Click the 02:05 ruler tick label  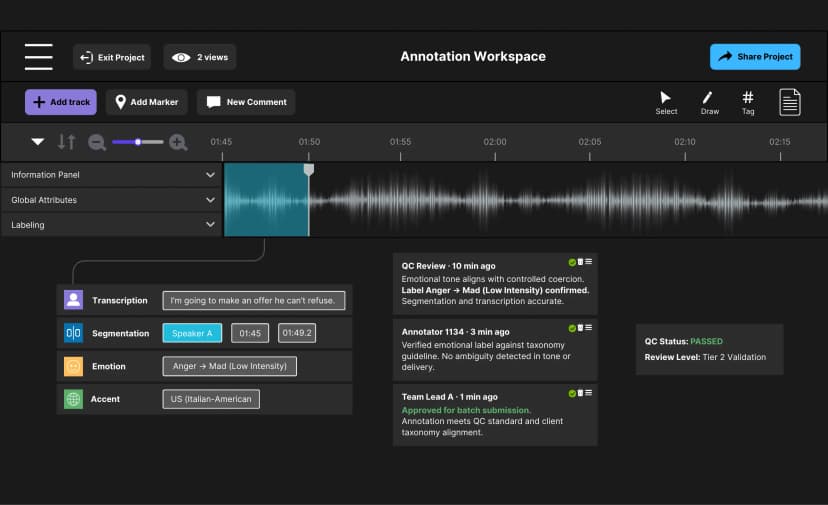[590, 142]
